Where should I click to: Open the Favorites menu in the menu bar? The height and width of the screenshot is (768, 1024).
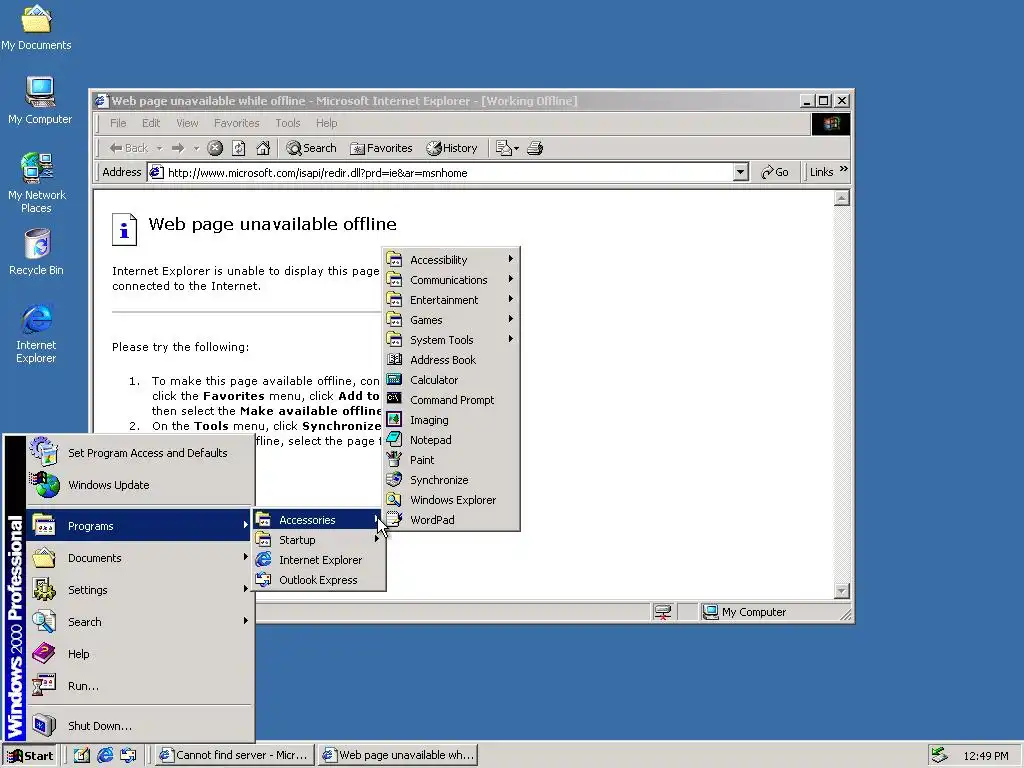[236, 123]
